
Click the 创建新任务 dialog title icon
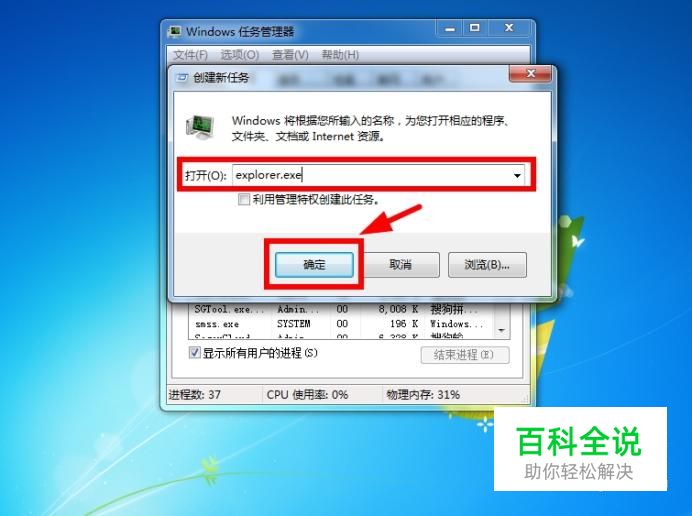tap(182, 78)
